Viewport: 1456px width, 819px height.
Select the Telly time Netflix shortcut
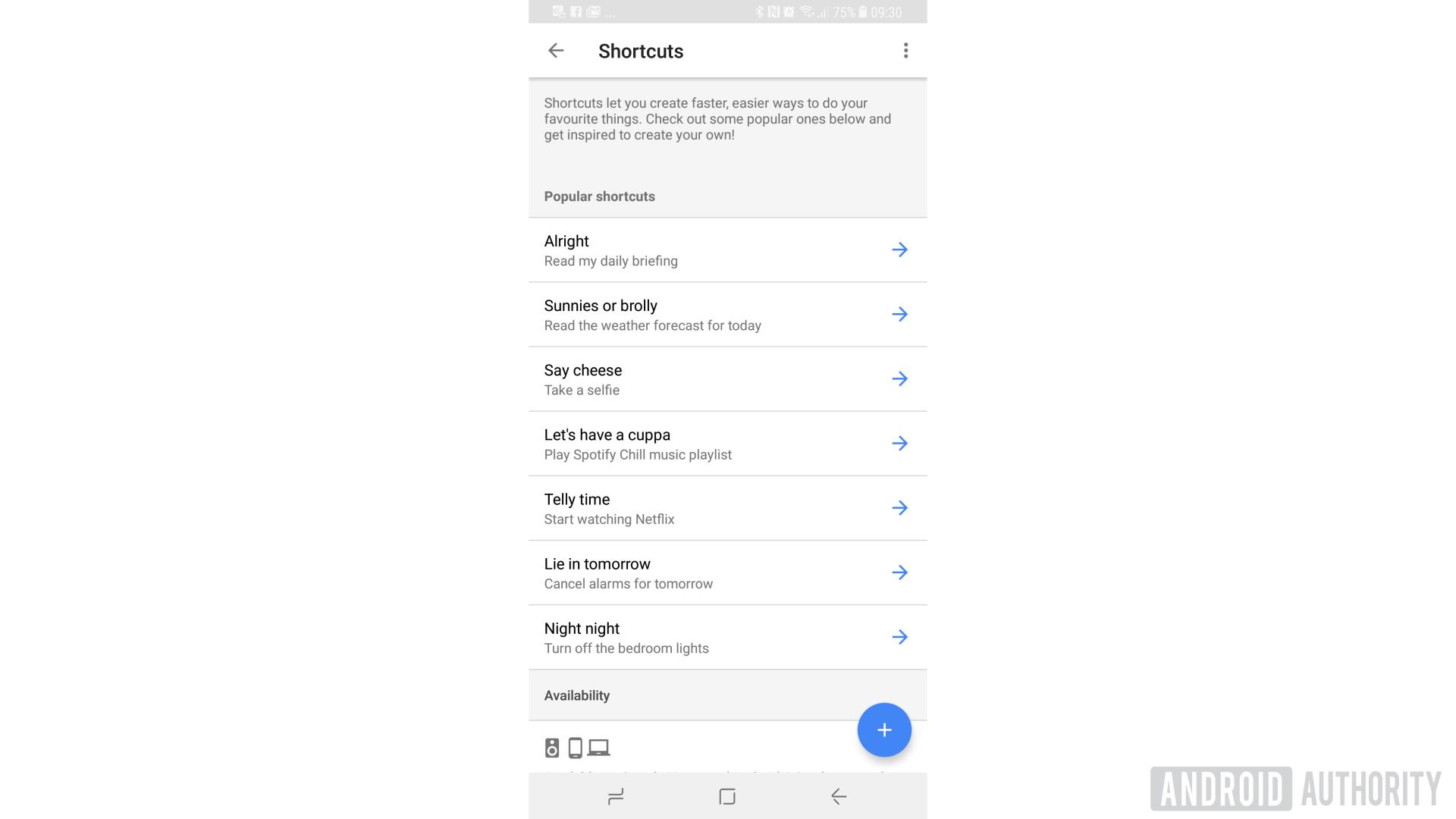pyautogui.click(x=727, y=508)
